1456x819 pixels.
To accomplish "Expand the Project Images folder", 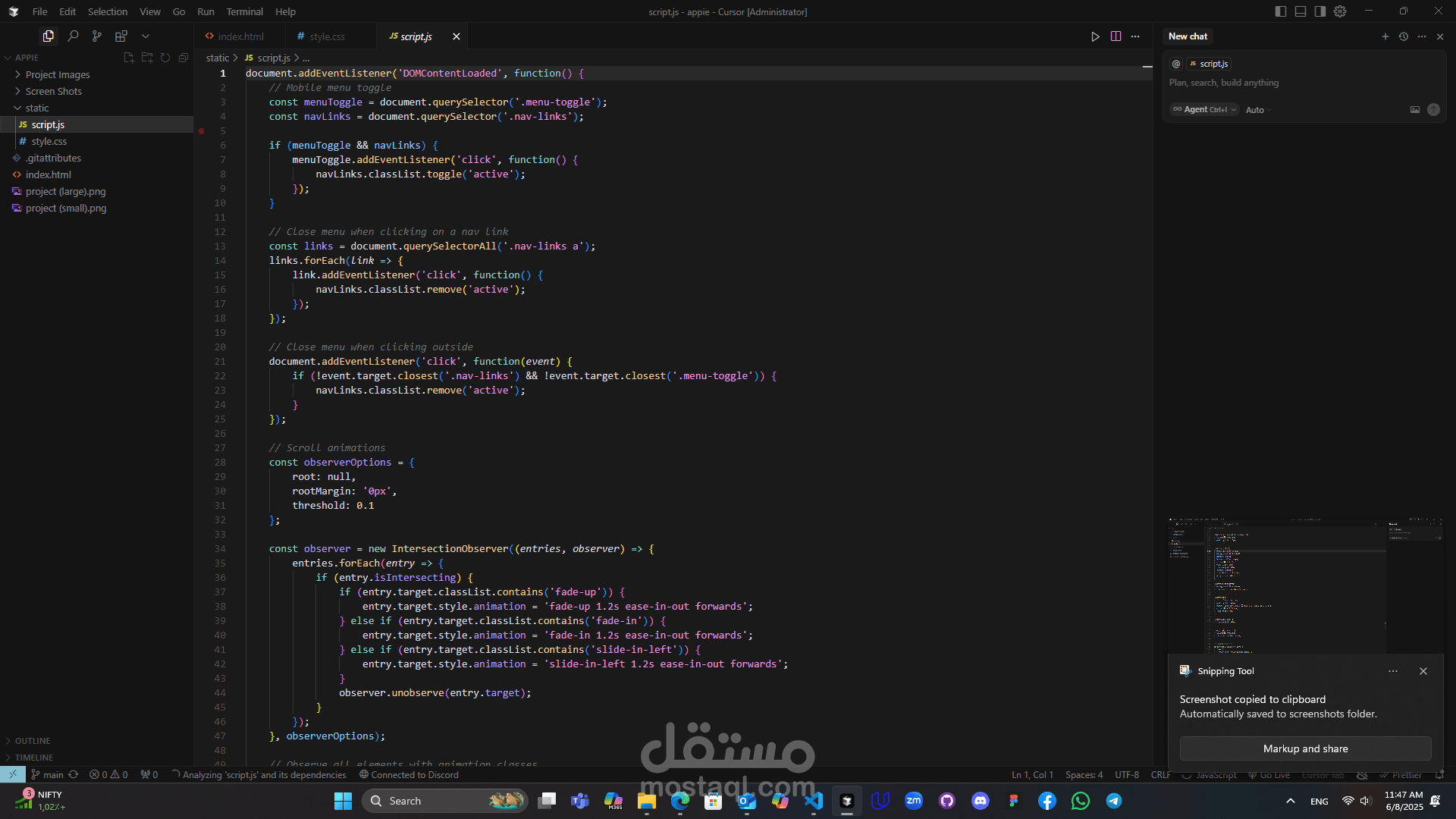I will pos(57,74).
